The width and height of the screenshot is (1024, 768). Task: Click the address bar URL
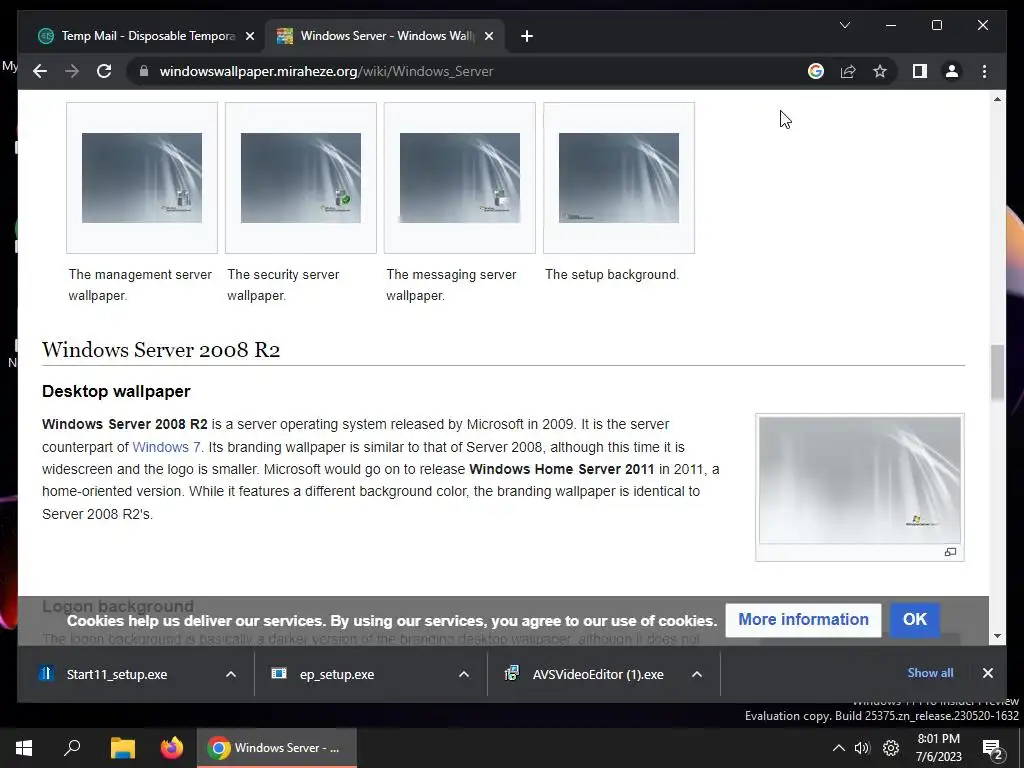point(327,71)
